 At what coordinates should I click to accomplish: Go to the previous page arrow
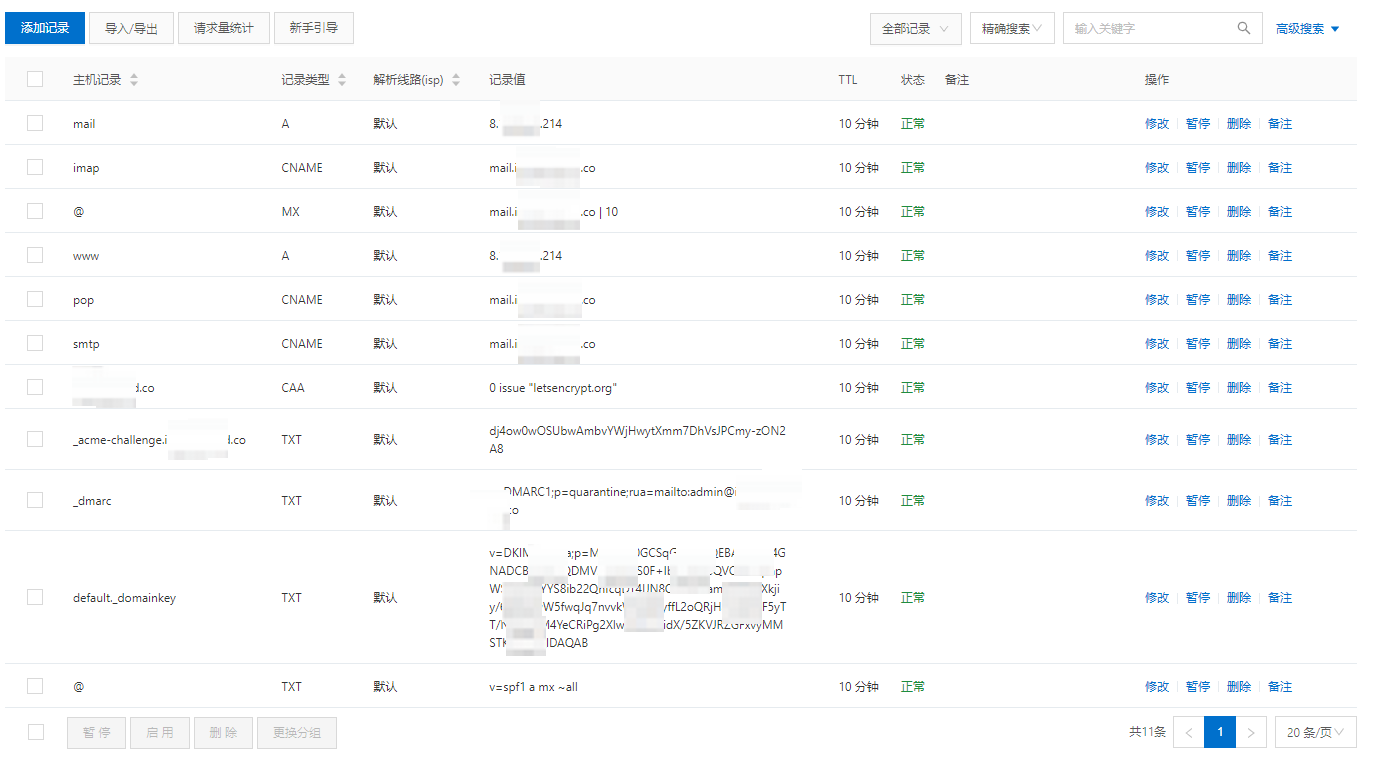click(1188, 732)
